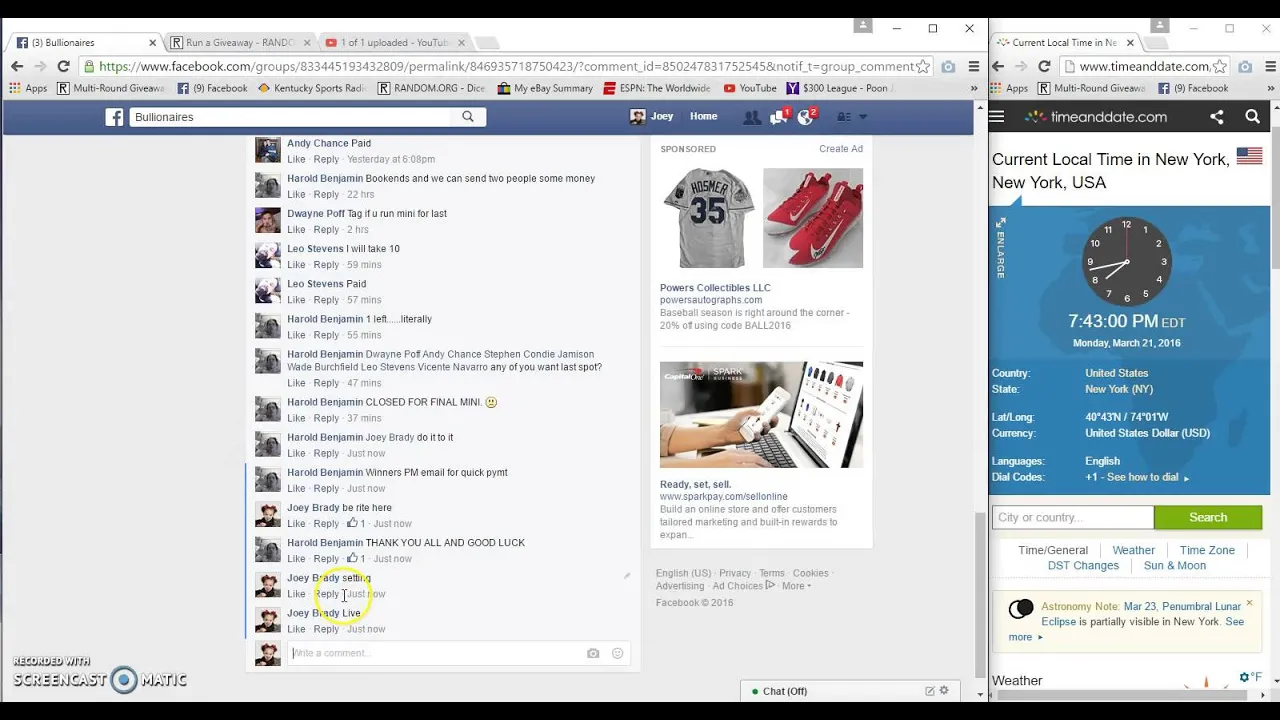Open the Time Zone link on timeanddate
Screen dimensions: 1280x720
coord(1207,550)
